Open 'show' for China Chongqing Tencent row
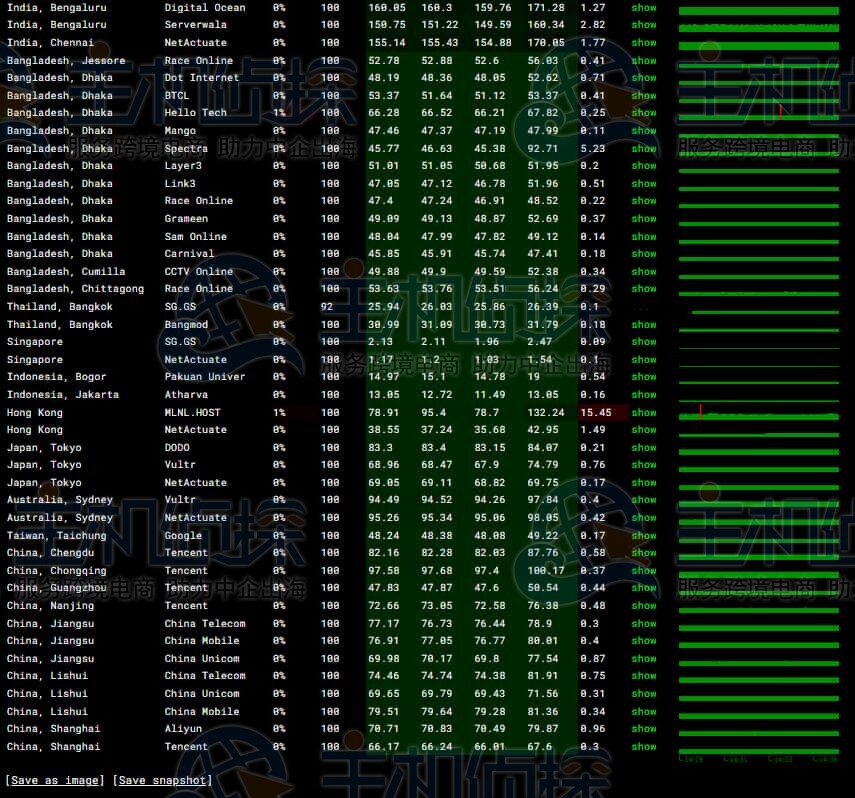This screenshot has height=798, width=855. click(644, 571)
